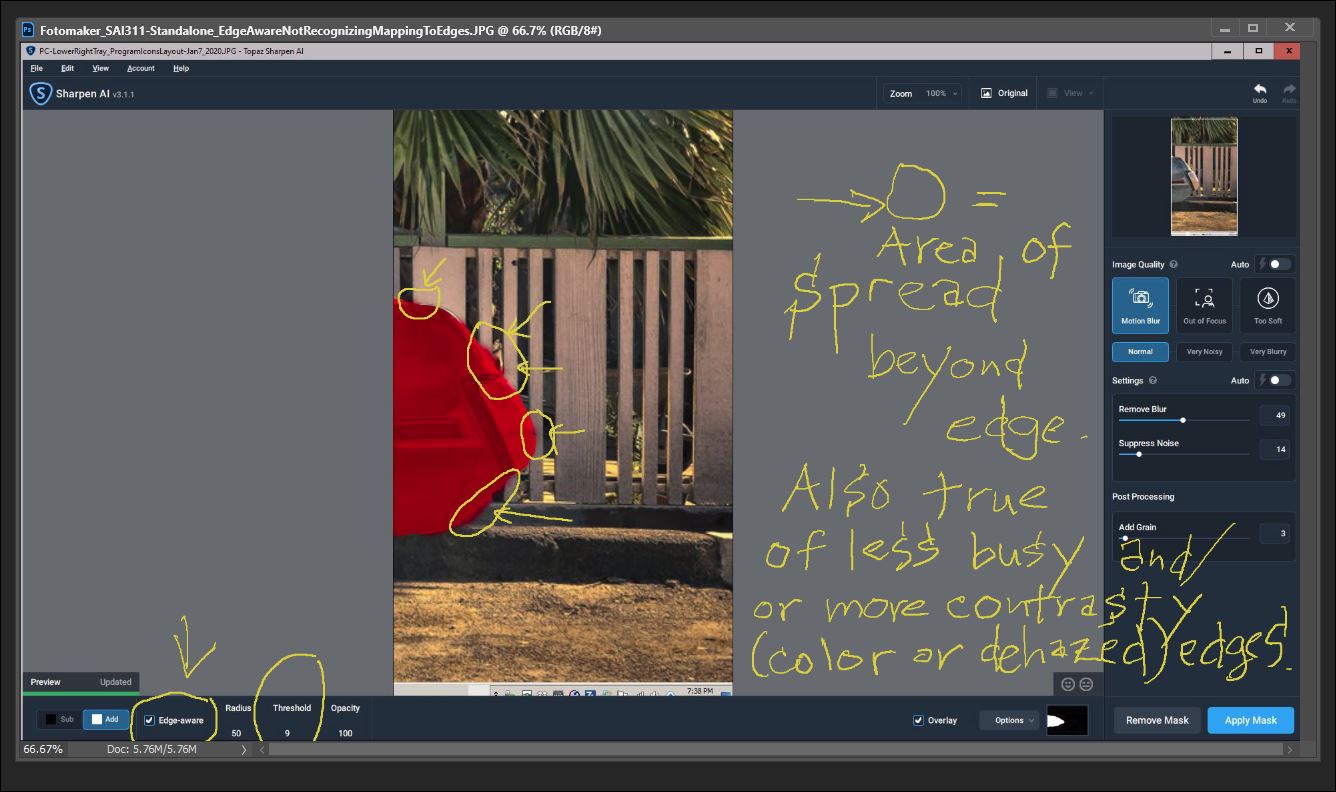
Task: Open the Zoom 100% dropdown
Action: coord(940,93)
